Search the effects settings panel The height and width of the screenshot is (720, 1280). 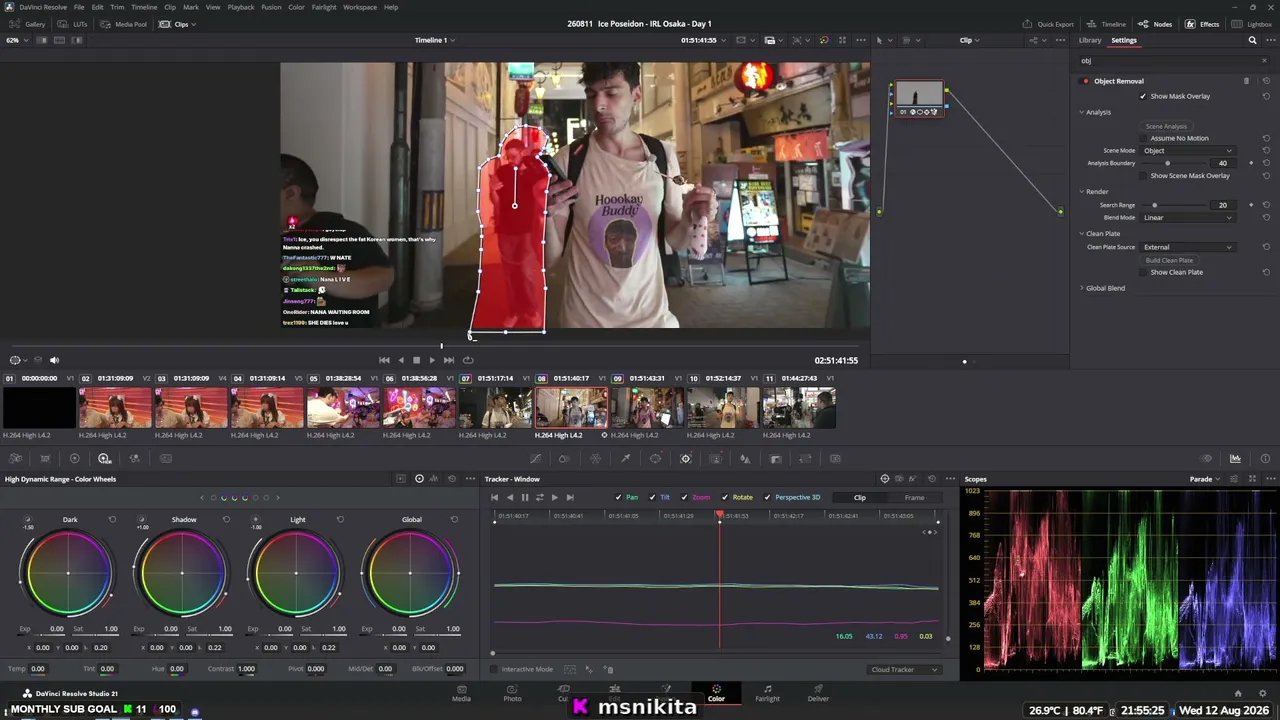(x=1252, y=41)
